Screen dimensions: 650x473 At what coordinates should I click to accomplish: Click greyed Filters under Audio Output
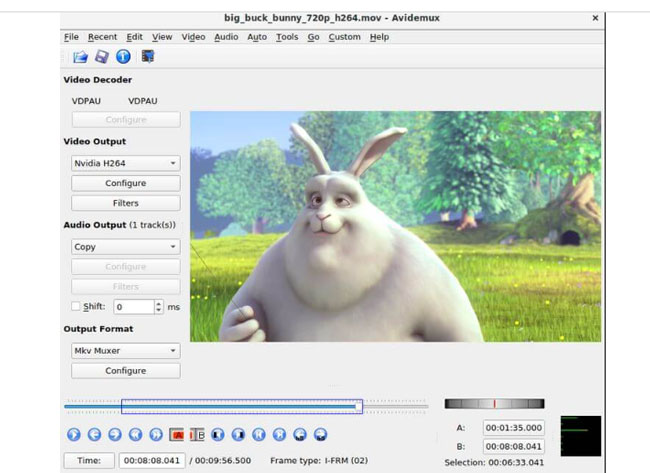tap(126, 287)
